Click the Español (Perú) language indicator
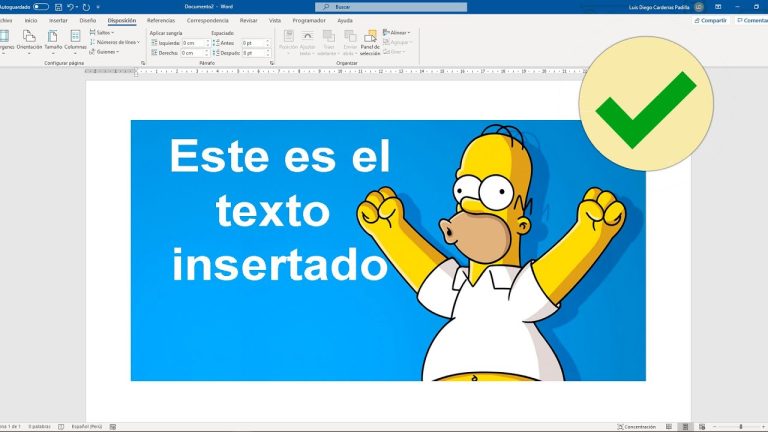Screen dimensions: 768x432 [x=87, y=427]
